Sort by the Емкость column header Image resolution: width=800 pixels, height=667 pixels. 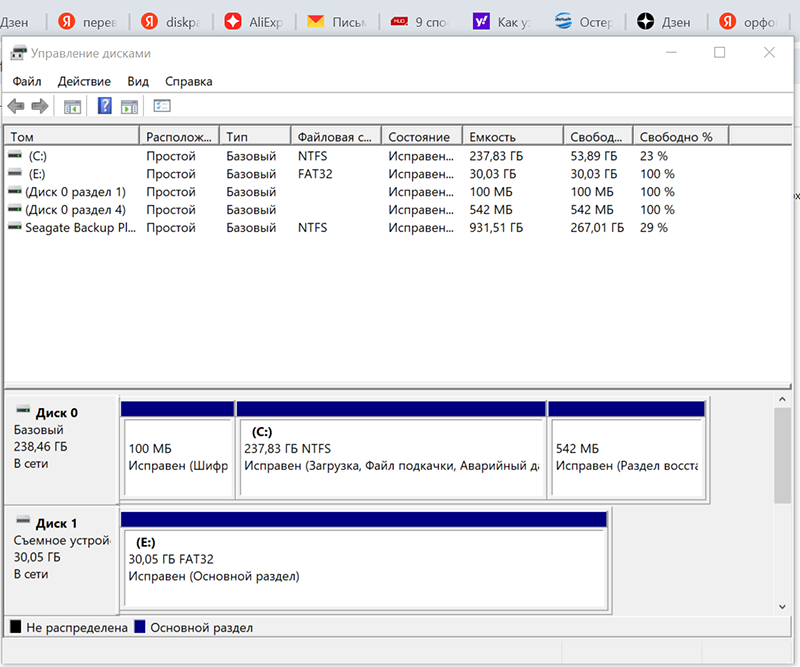[x=513, y=137]
